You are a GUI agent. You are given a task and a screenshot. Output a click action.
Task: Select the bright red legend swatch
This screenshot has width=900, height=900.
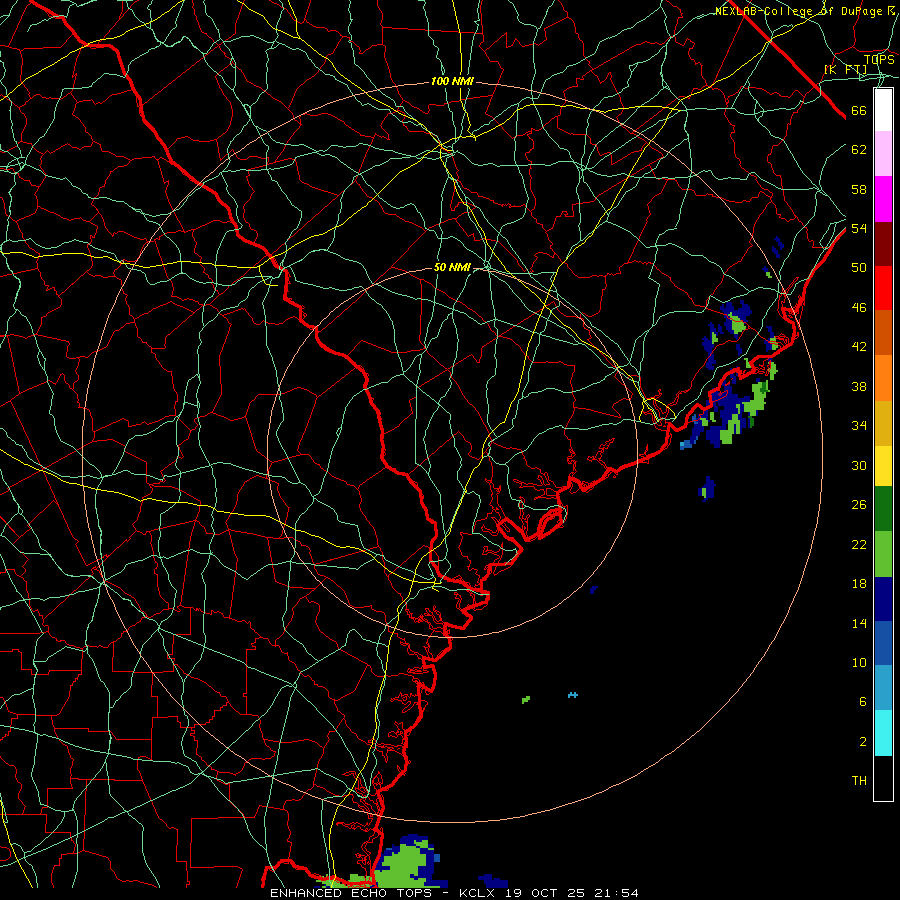883,288
